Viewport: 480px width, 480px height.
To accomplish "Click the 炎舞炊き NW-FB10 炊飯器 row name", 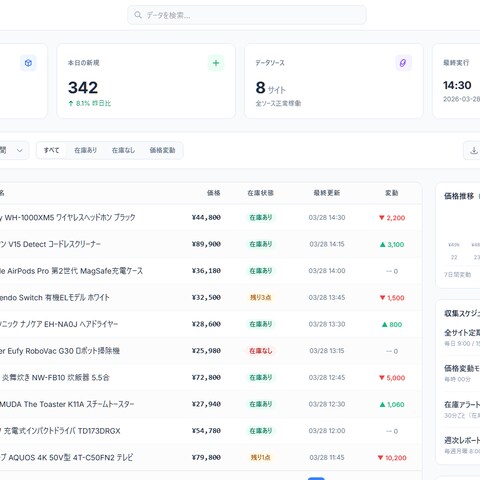I will [55, 378].
